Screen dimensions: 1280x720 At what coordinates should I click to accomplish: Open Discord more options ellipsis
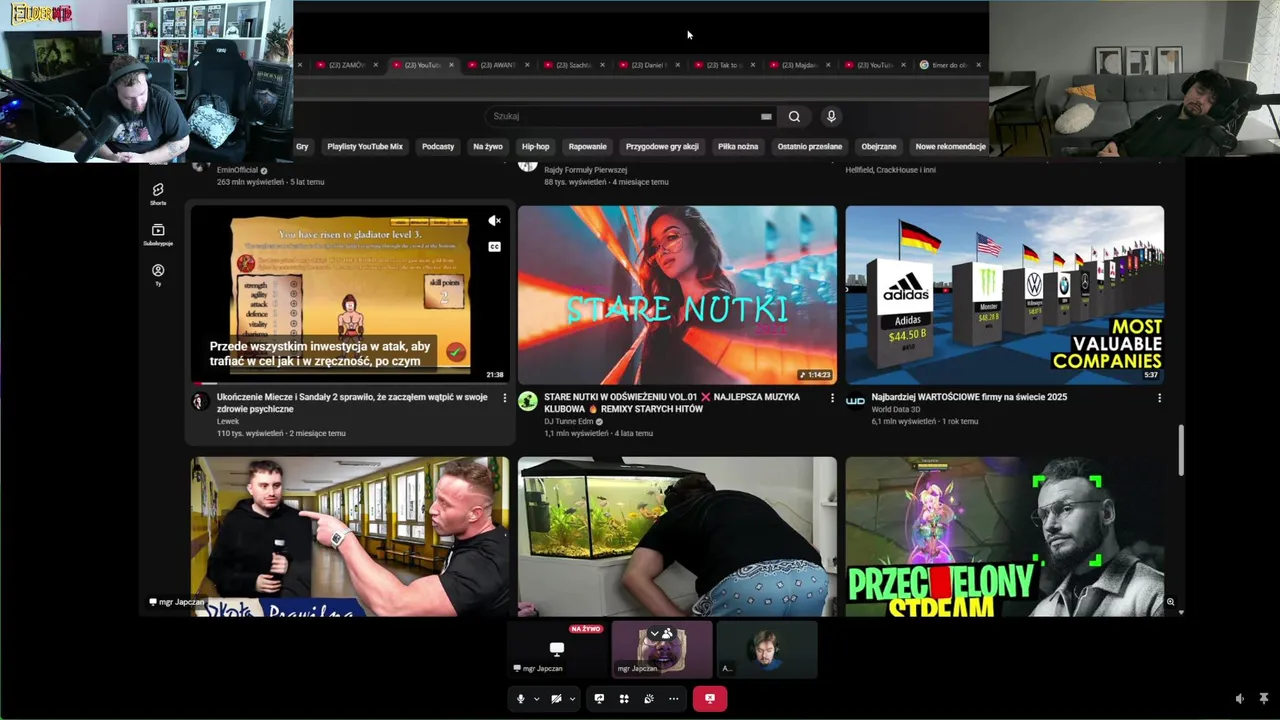[674, 699]
